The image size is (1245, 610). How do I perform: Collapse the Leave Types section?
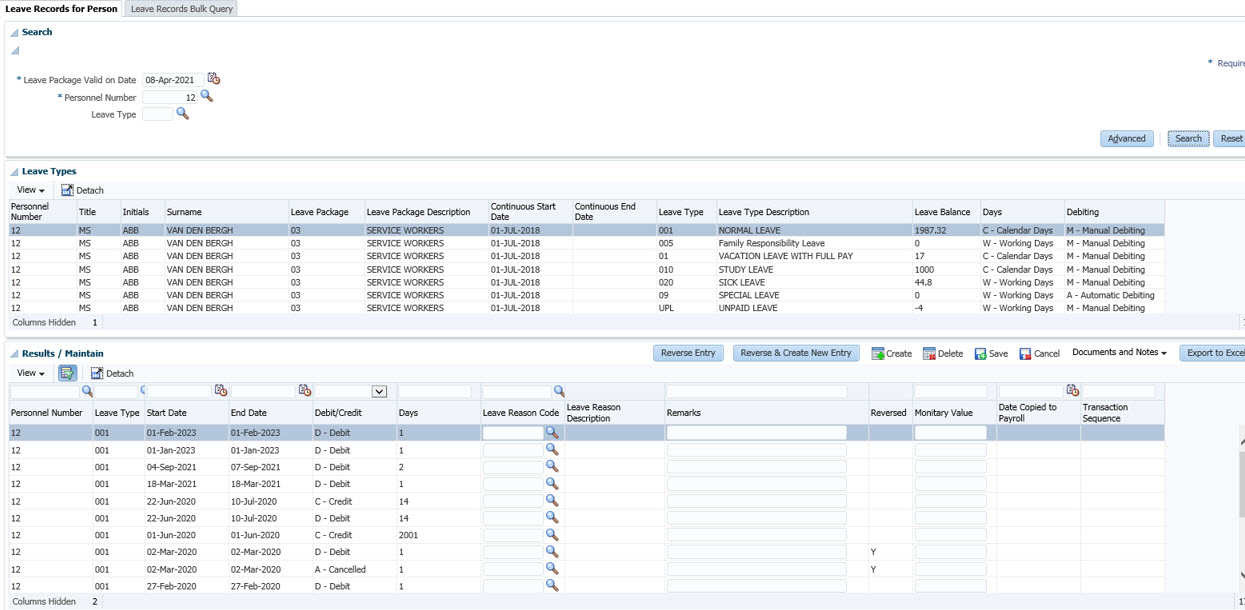(x=14, y=172)
